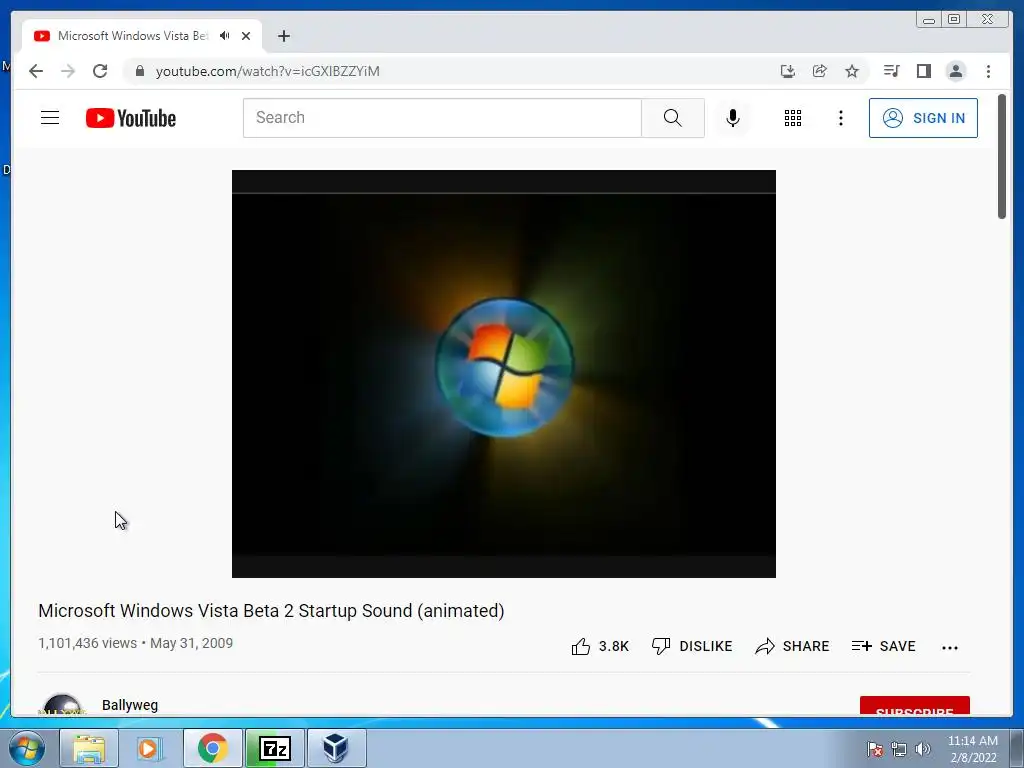Click the page vertical scrollbar thumb
This screenshot has height=768, width=1024.
(x=1002, y=157)
